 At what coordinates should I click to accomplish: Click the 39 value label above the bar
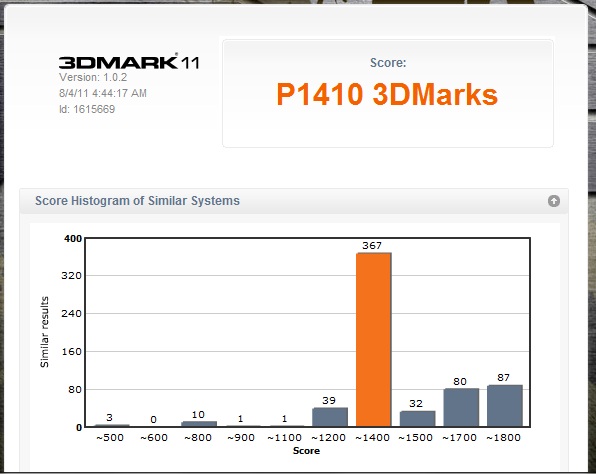click(x=329, y=400)
